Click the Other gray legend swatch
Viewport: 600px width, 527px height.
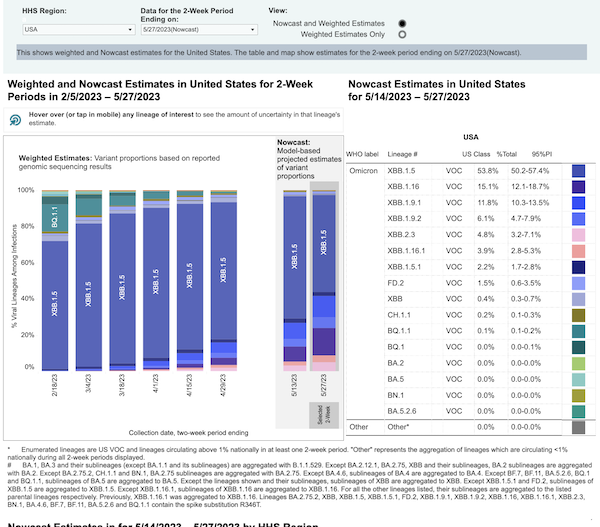579,427
